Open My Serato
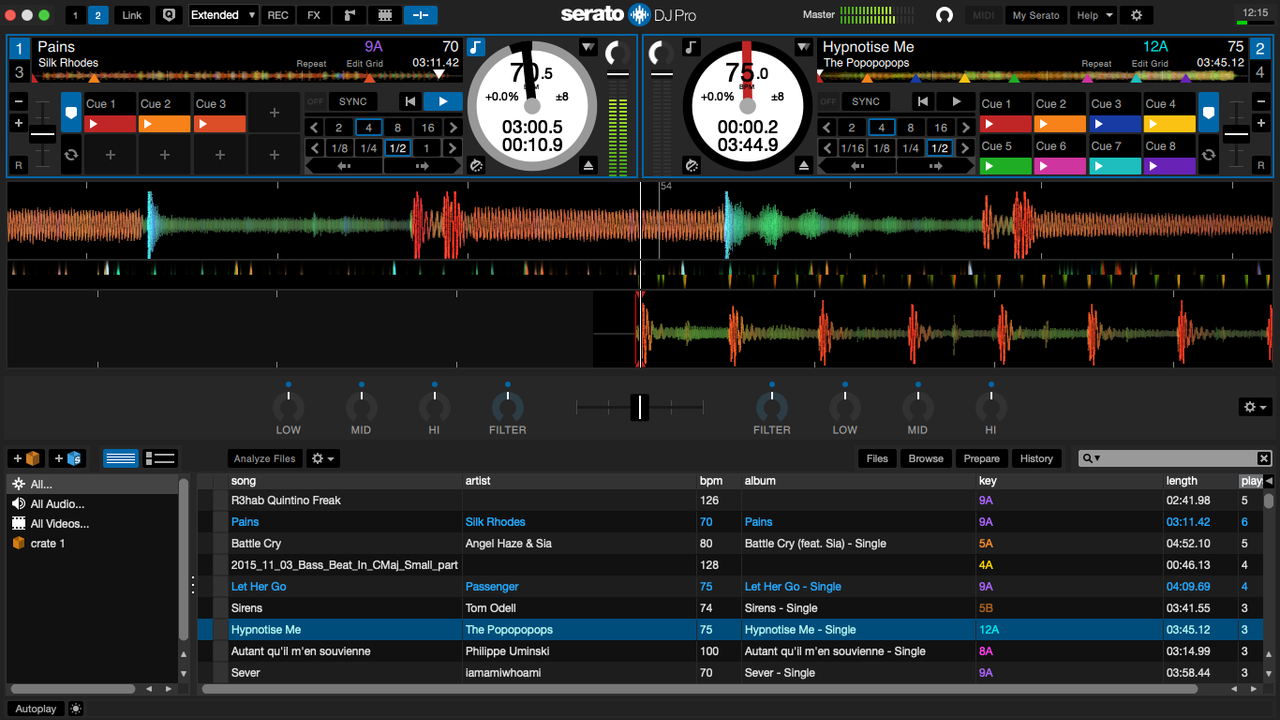Image resolution: width=1280 pixels, height=720 pixels. click(1036, 15)
